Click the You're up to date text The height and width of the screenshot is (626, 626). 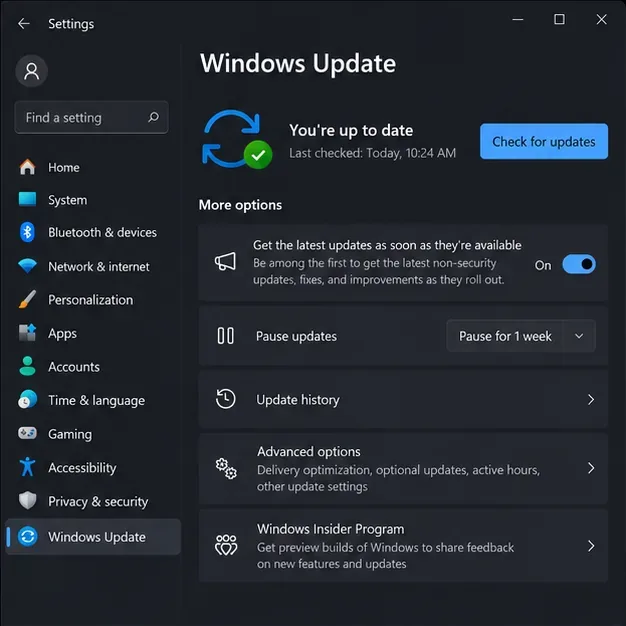click(x=351, y=130)
